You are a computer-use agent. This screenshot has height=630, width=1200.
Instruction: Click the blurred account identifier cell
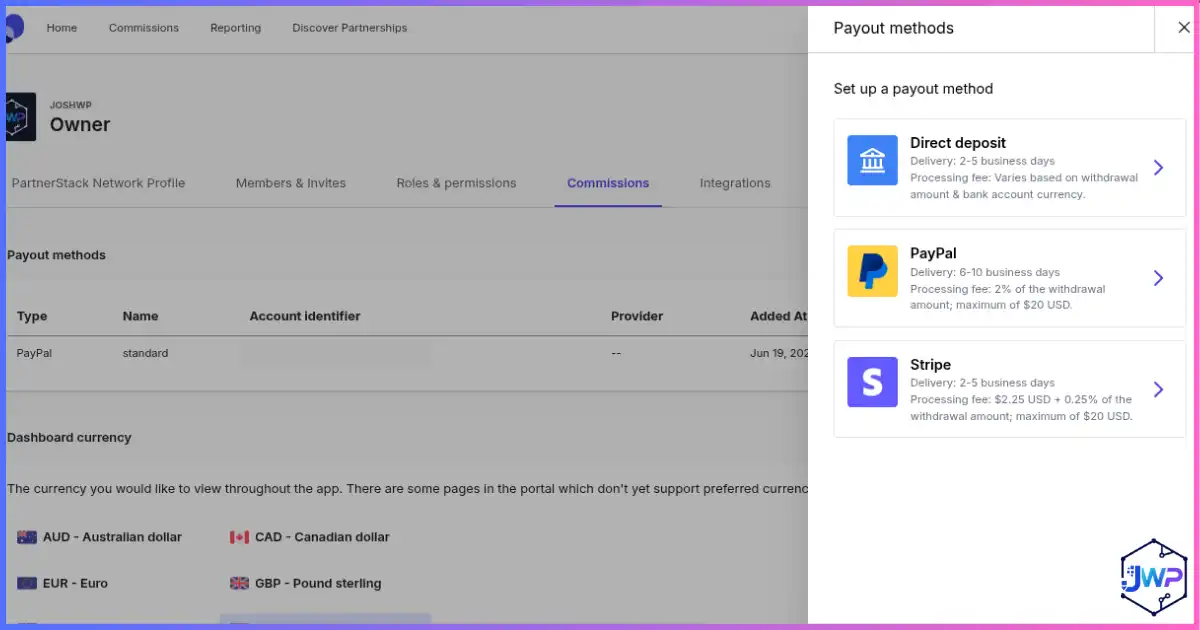point(335,353)
